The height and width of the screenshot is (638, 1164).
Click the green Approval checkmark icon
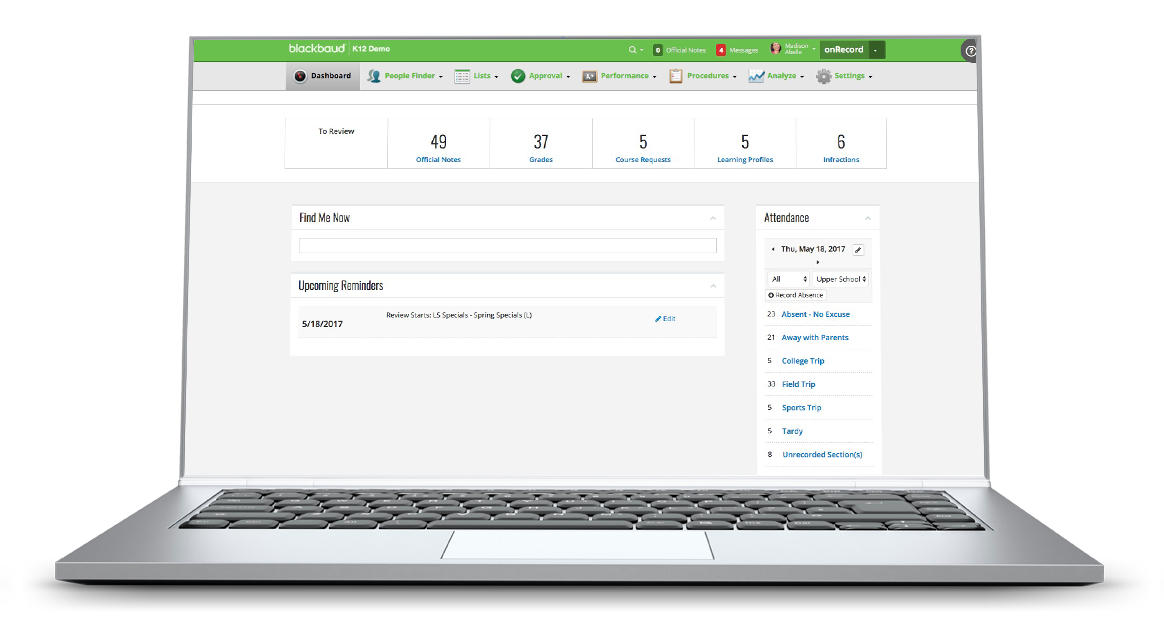tap(518, 75)
